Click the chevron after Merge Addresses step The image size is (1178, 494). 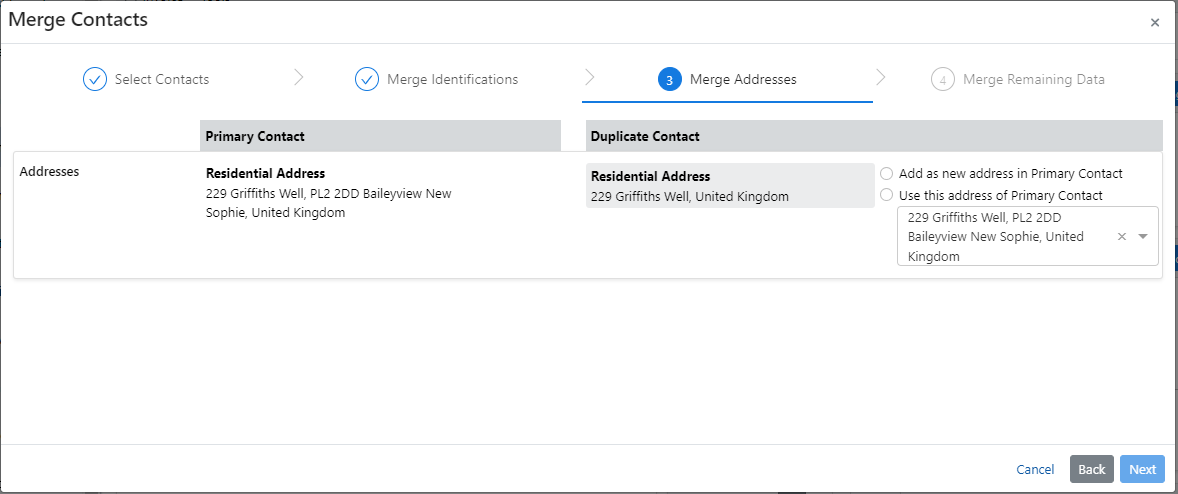tap(880, 78)
